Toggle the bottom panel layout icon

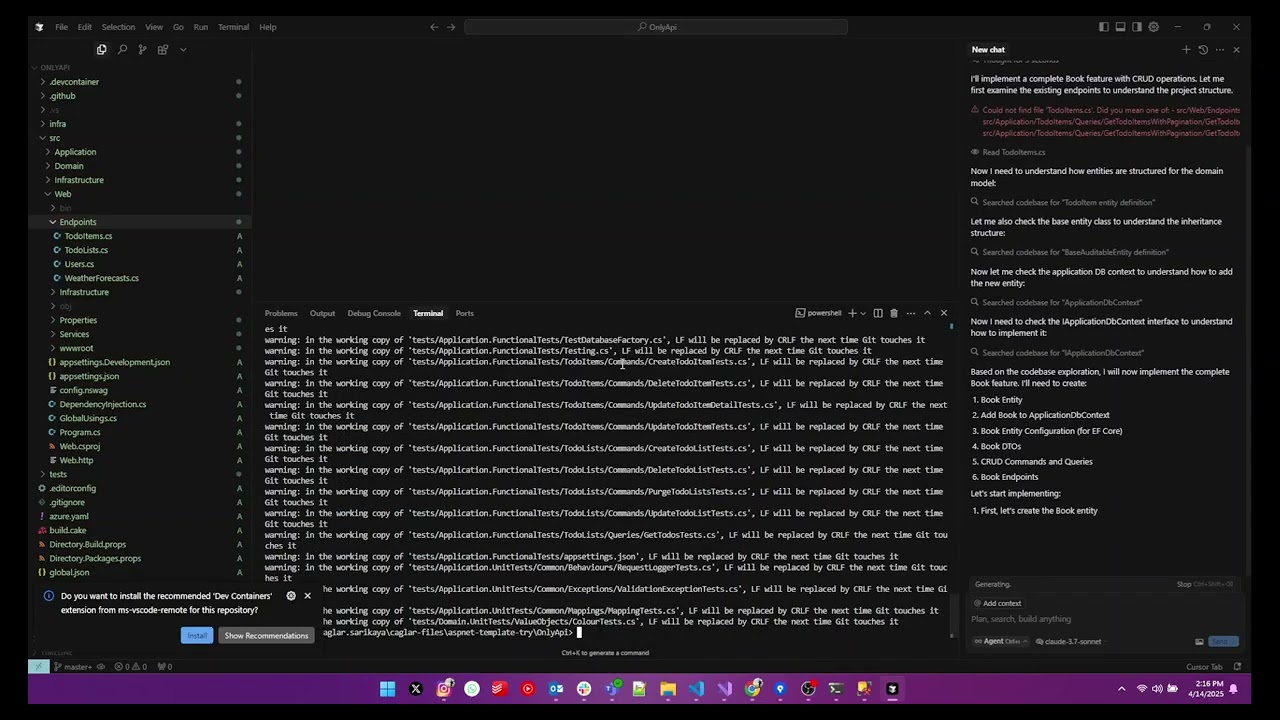pyautogui.click(x=1121, y=27)
